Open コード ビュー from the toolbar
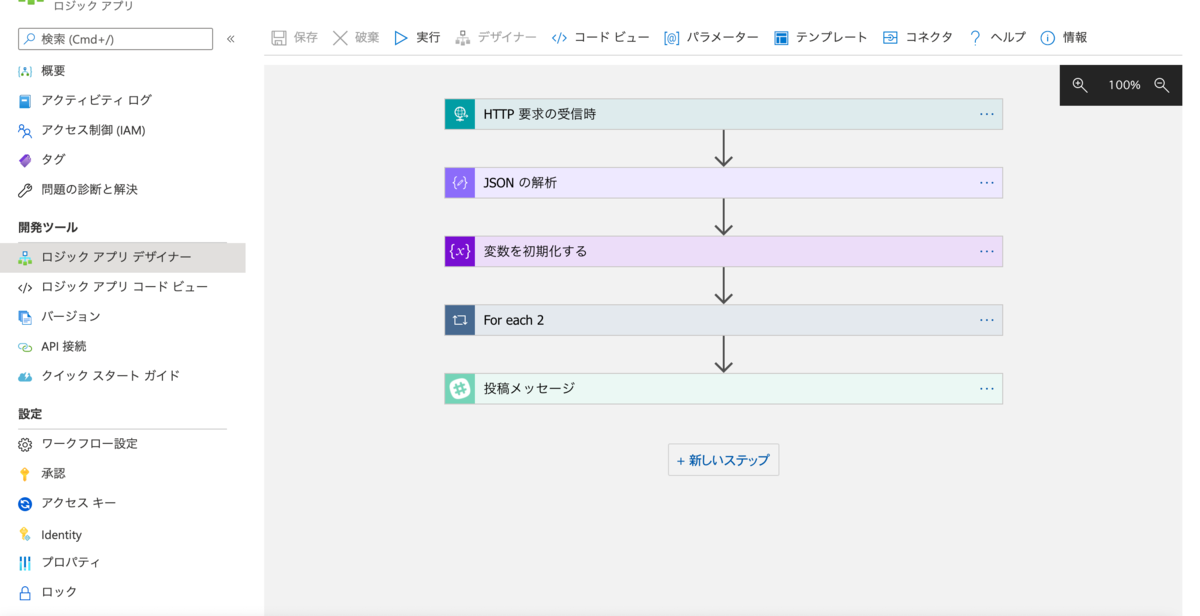 click(600, 37)
